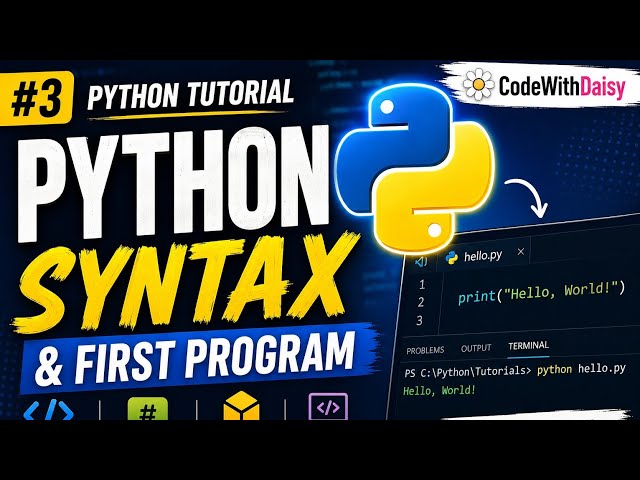Close the hello.py editor tab
This screenshot has width=640, height=480.
(x=520, y=252)
